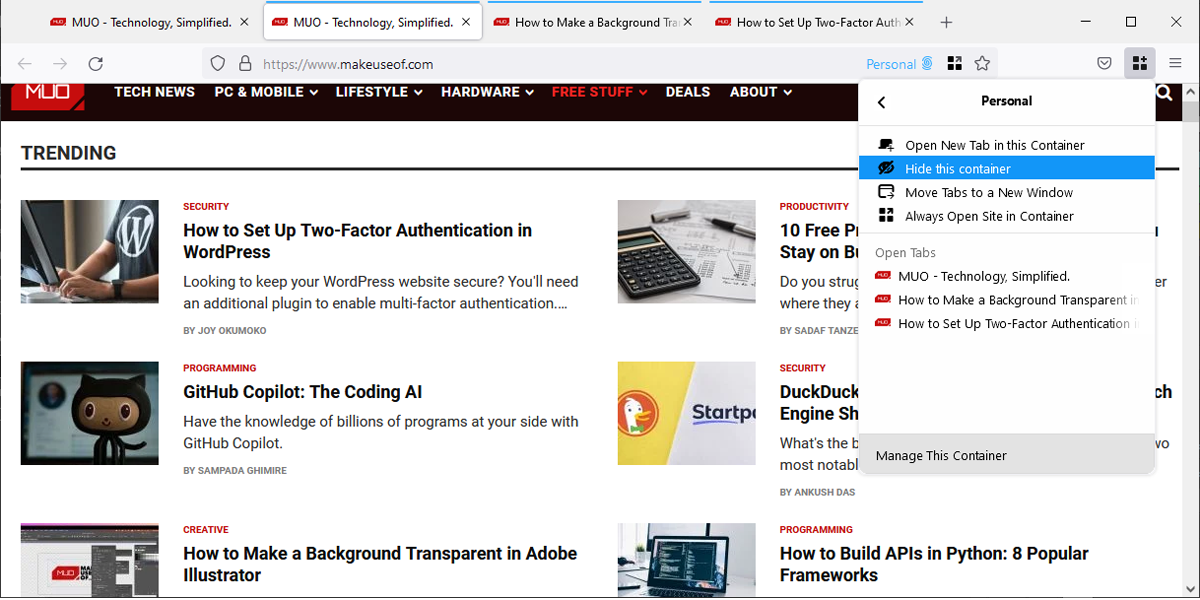
Task: Close the Background Transparent tab
Action: coord(688,22)
